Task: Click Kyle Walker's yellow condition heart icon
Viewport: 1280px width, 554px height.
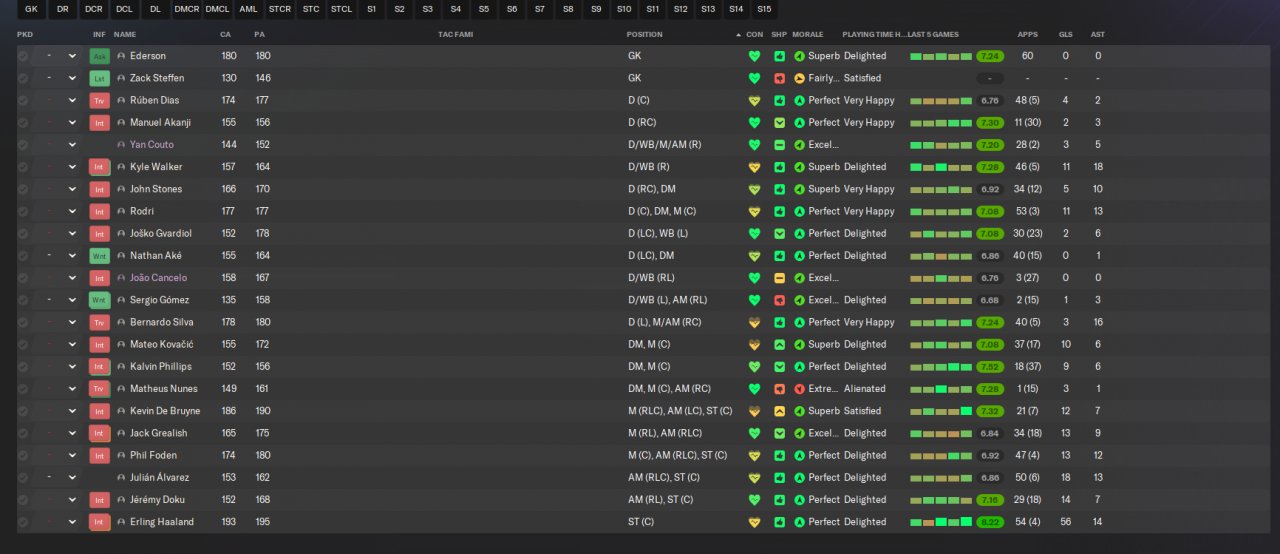Action: pyautogui.click(x=755, y=167)
